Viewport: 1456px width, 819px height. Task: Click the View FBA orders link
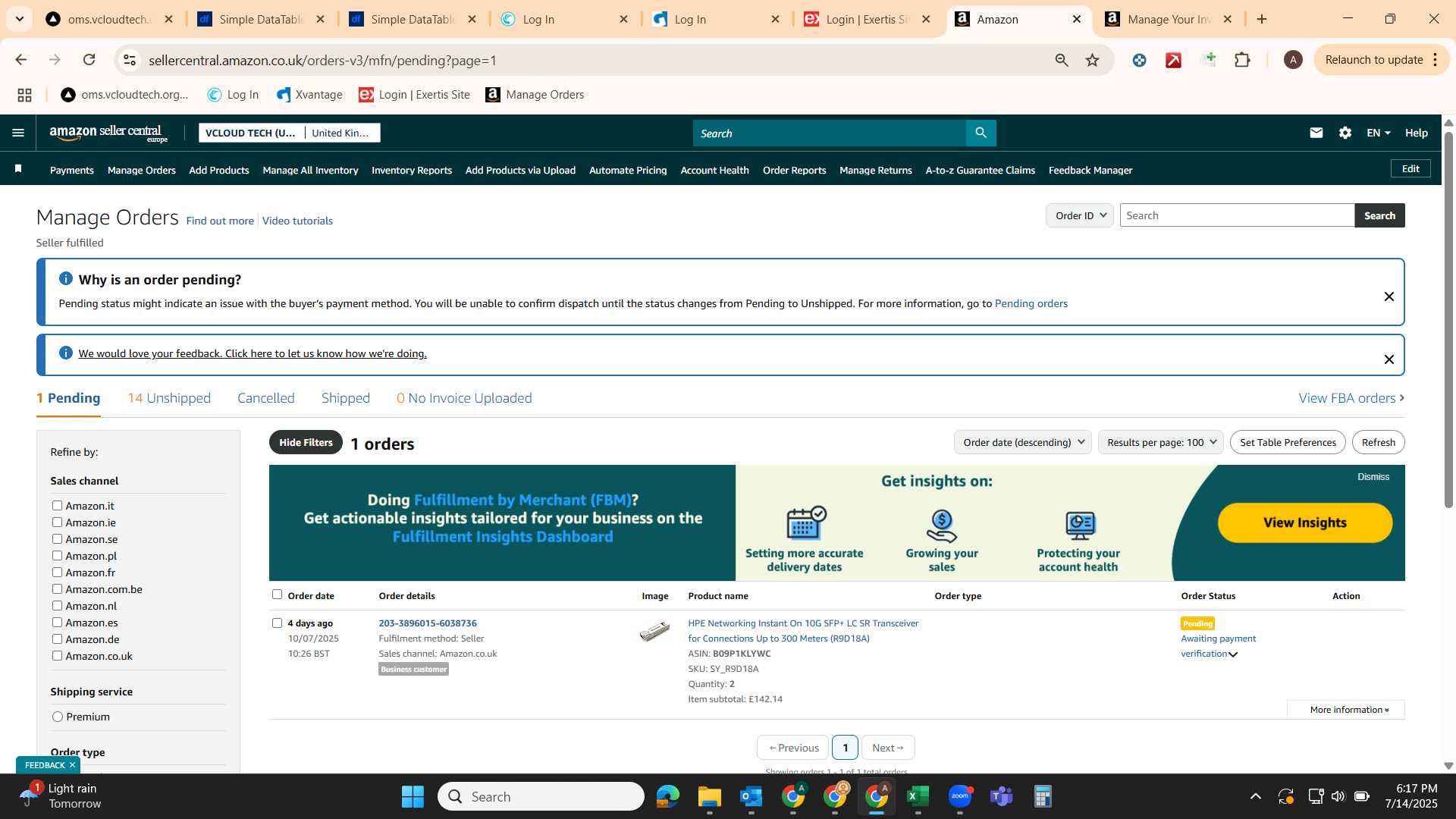[x=1351, y=398]
